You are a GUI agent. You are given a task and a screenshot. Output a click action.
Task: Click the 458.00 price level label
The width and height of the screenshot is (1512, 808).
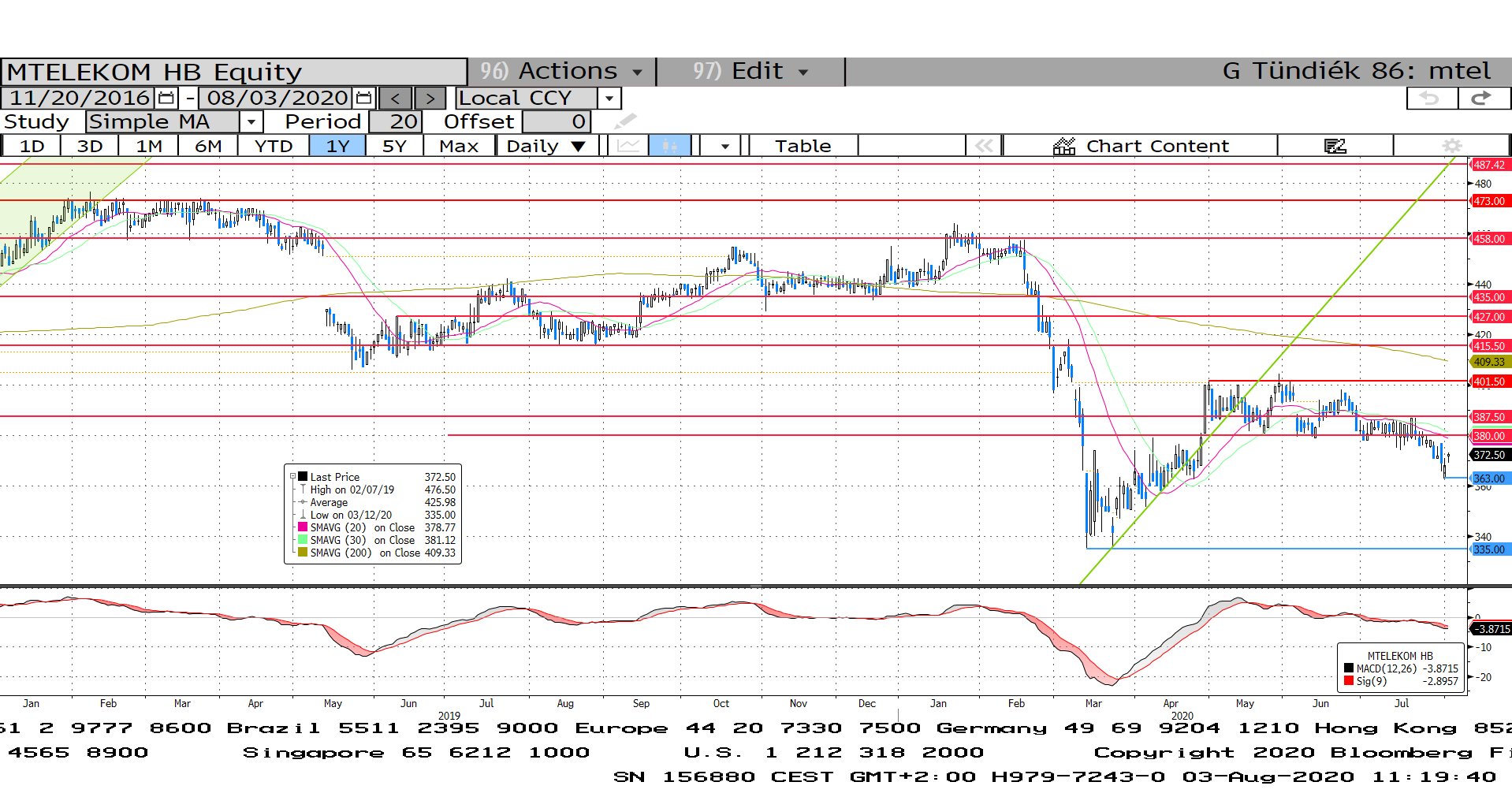point(1490,239)
